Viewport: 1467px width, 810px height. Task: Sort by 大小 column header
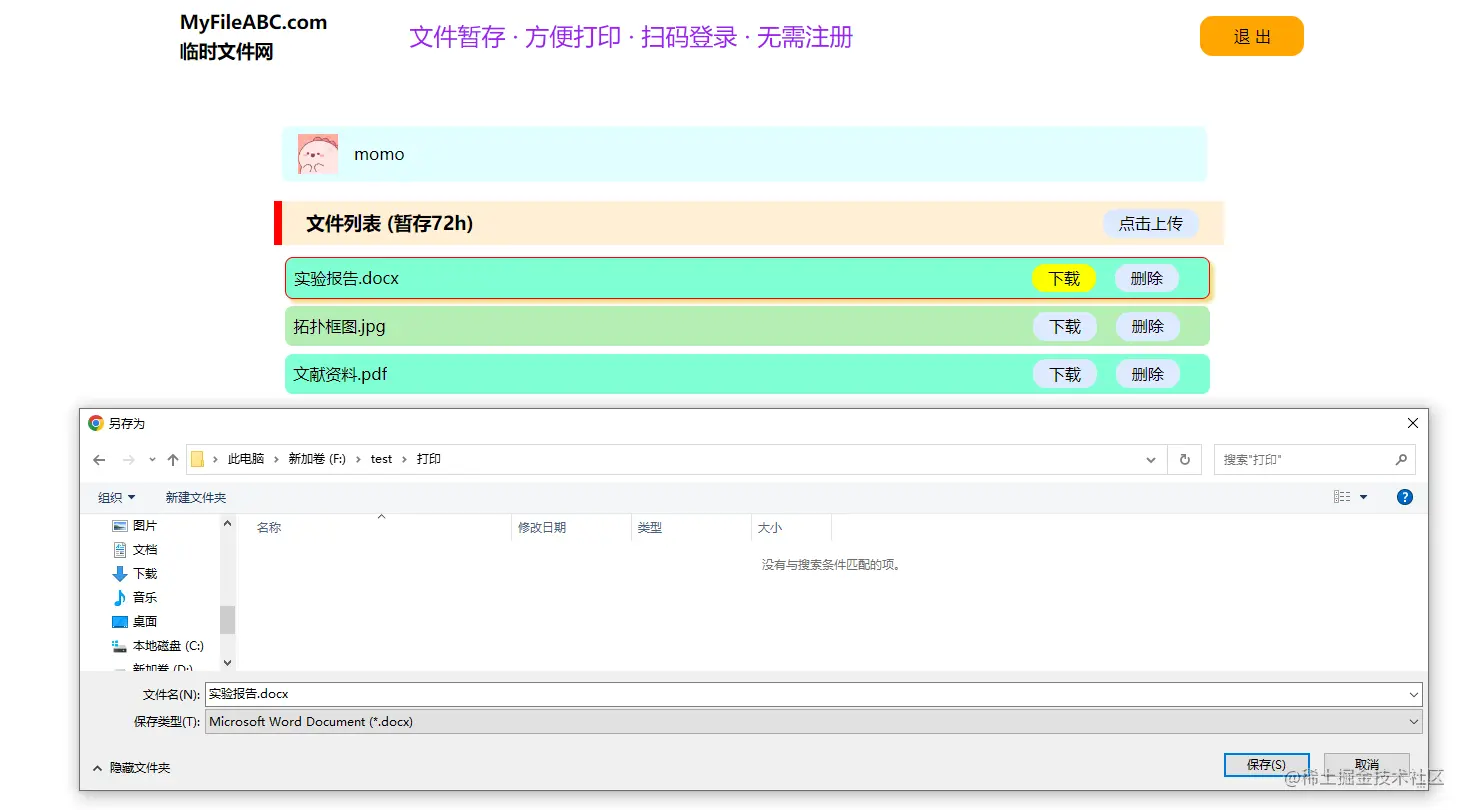pos(791,527)
